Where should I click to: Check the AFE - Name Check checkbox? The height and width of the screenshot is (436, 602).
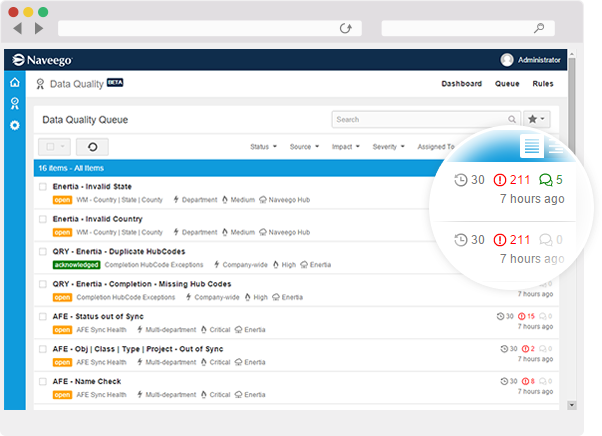[43, 381]
